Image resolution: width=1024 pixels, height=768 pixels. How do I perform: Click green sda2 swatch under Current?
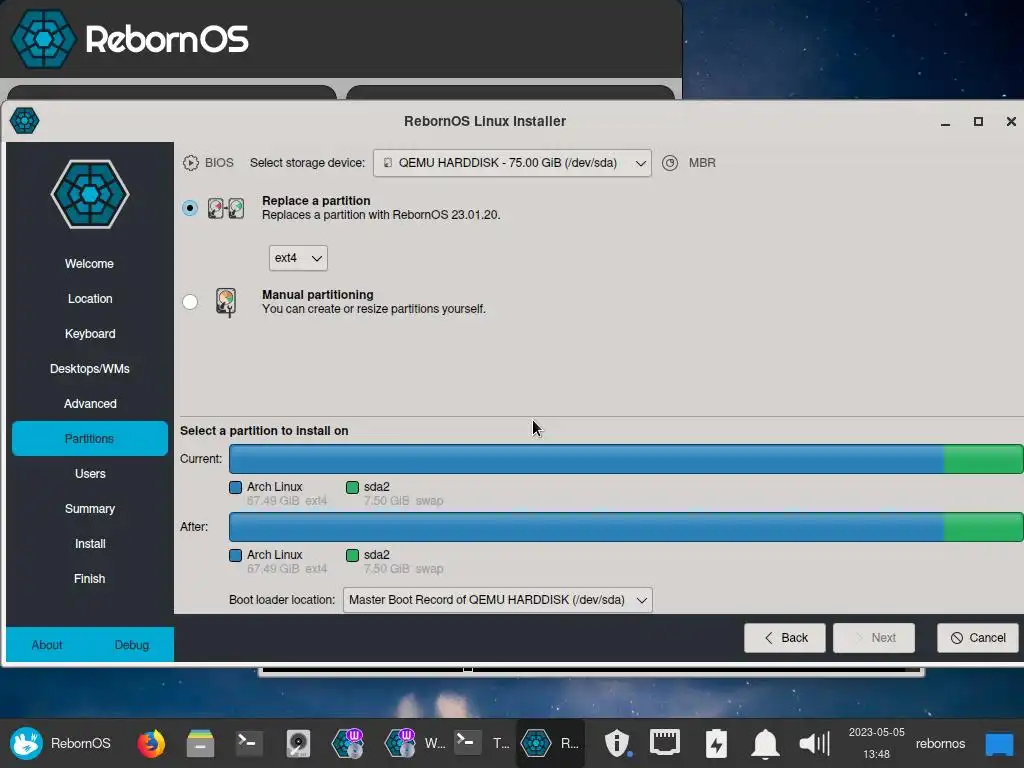tap(353, 487)
